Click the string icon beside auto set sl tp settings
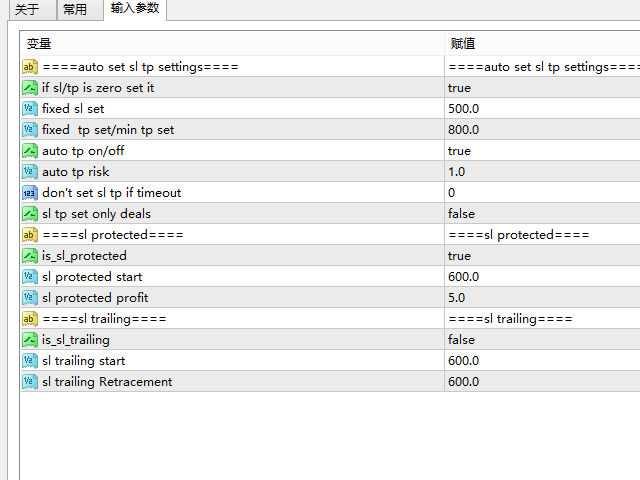 click(30, 67)
